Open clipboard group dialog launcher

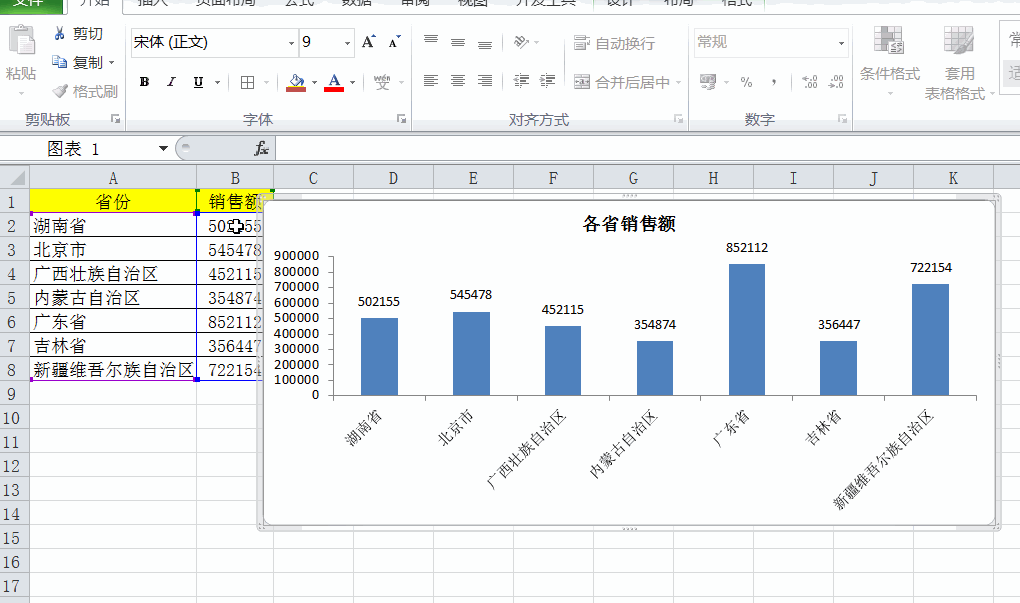(116, 119)
